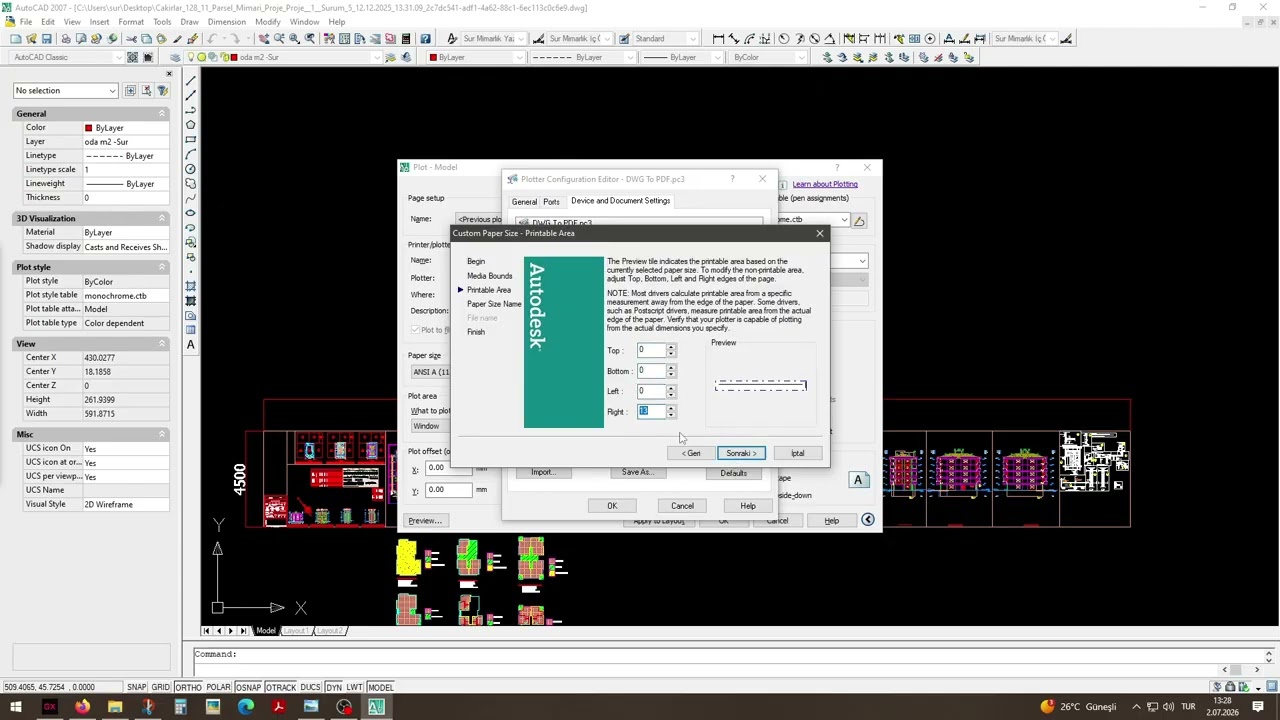
Task: Click the Geri (Back) button
Action: (692, 453)
